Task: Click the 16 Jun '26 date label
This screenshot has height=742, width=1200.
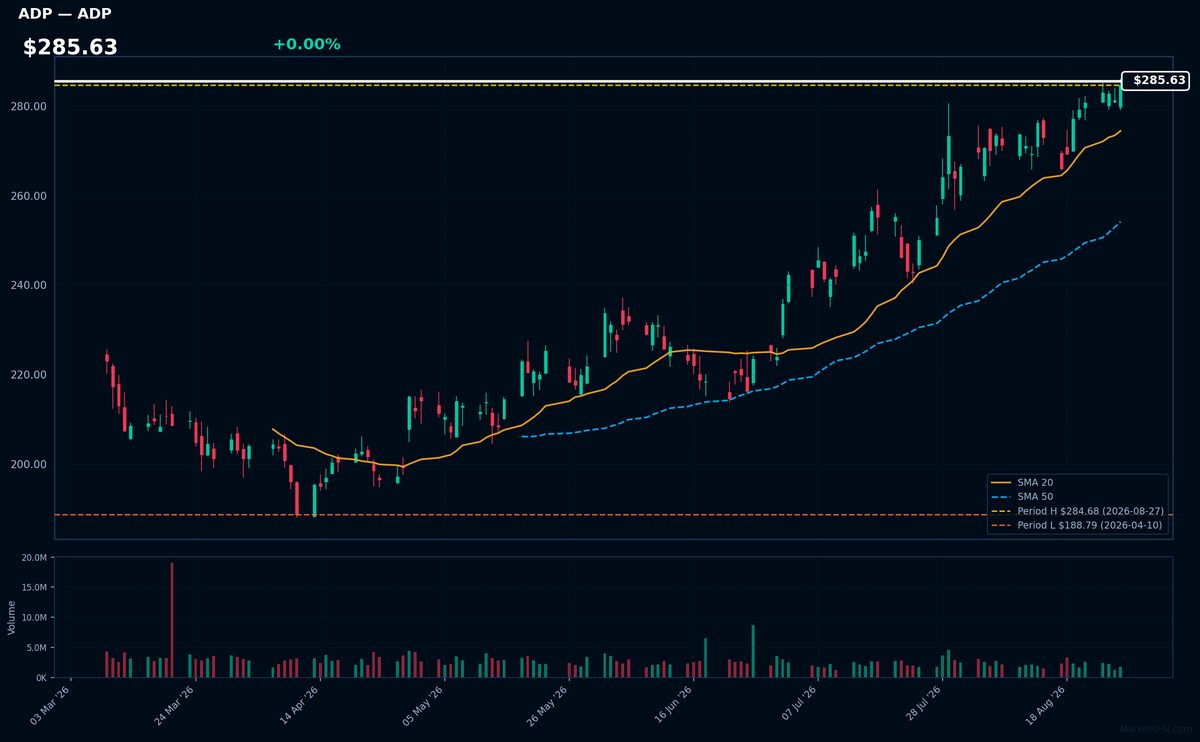Action: [x=671, y=705]
